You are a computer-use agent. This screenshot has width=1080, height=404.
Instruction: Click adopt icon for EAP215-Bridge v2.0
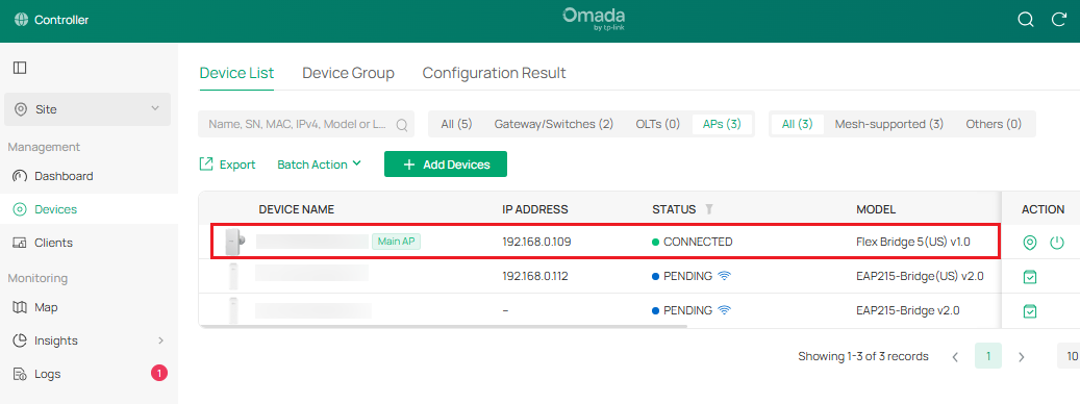pyautogui.click(x=1030, y=311)
